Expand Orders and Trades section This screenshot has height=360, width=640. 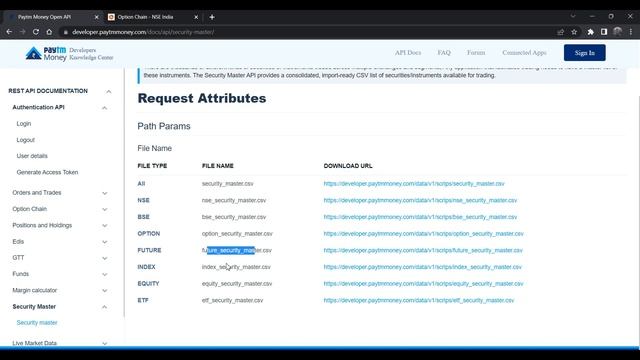tap(104, 193)
